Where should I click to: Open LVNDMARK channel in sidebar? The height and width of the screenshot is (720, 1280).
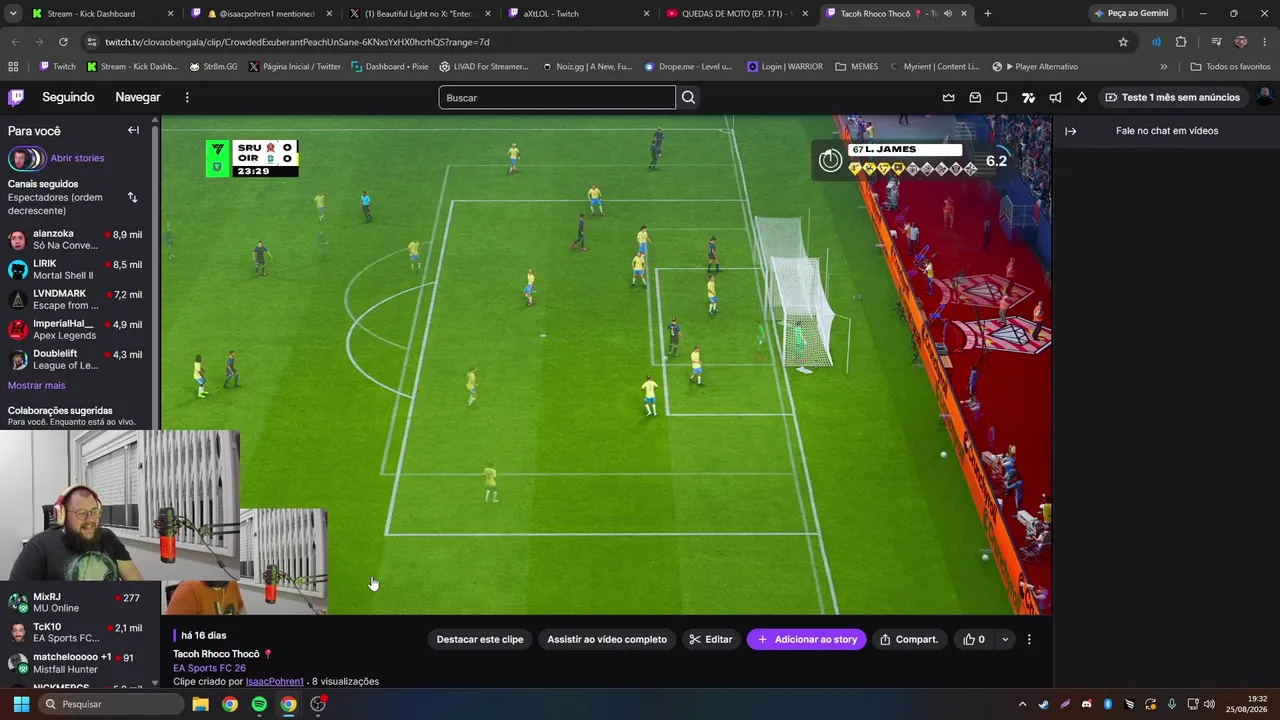(76, 299)
